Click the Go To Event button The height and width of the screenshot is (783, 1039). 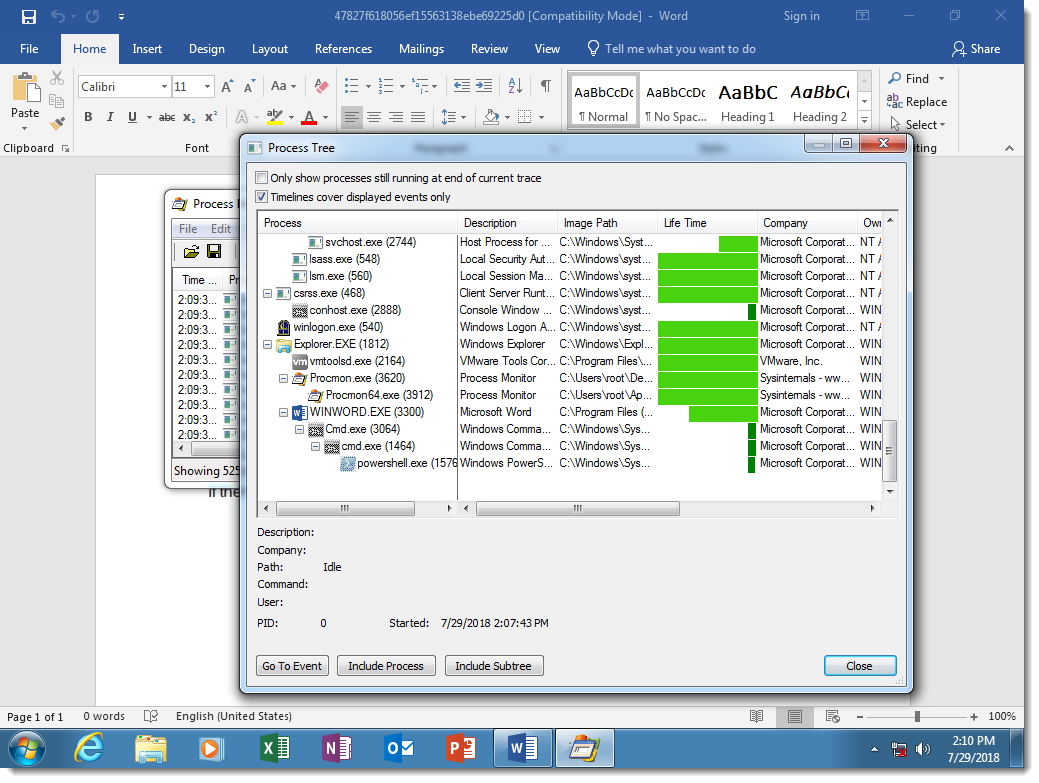(x=292, y=666)
